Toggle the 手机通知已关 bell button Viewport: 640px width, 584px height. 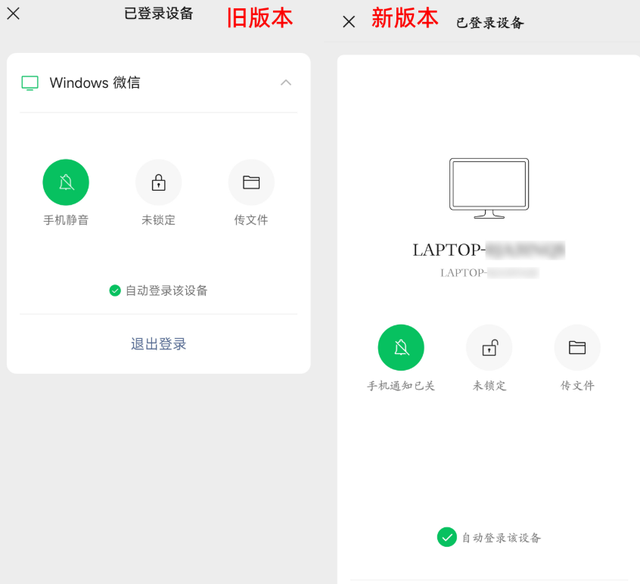pyautogui.click(x=401, y=347)
